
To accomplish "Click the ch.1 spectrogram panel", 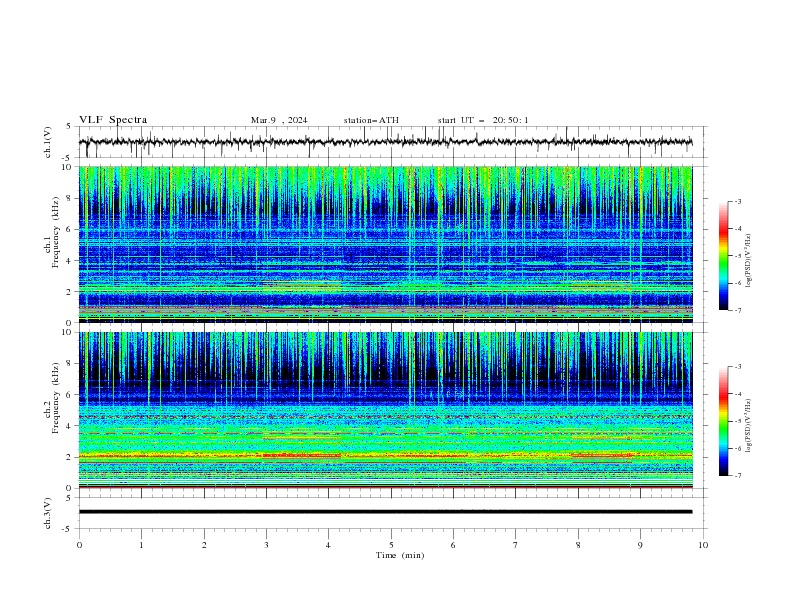I will [386, 244].
